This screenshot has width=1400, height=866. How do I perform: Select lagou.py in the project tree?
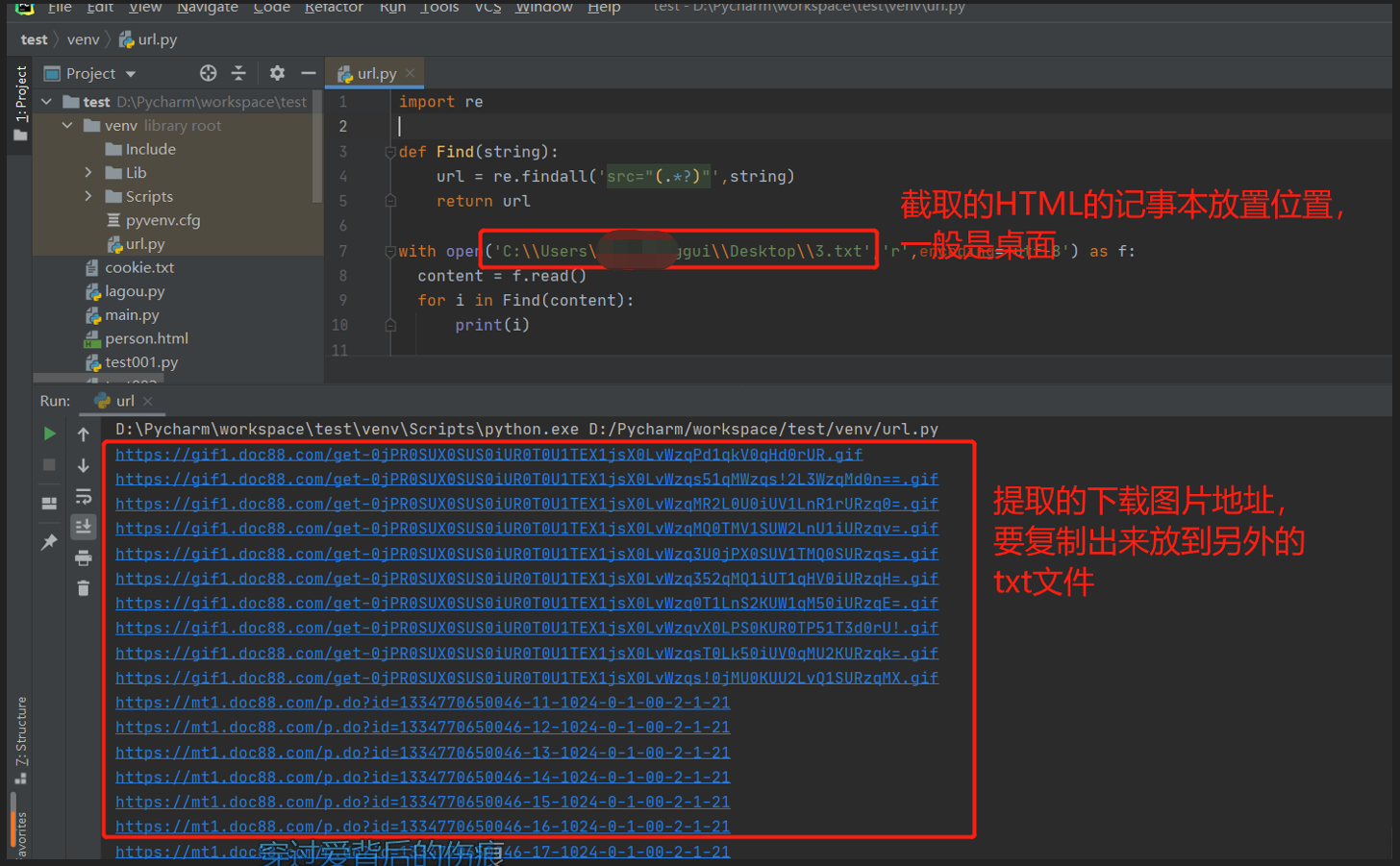click(x=135, y=291)
